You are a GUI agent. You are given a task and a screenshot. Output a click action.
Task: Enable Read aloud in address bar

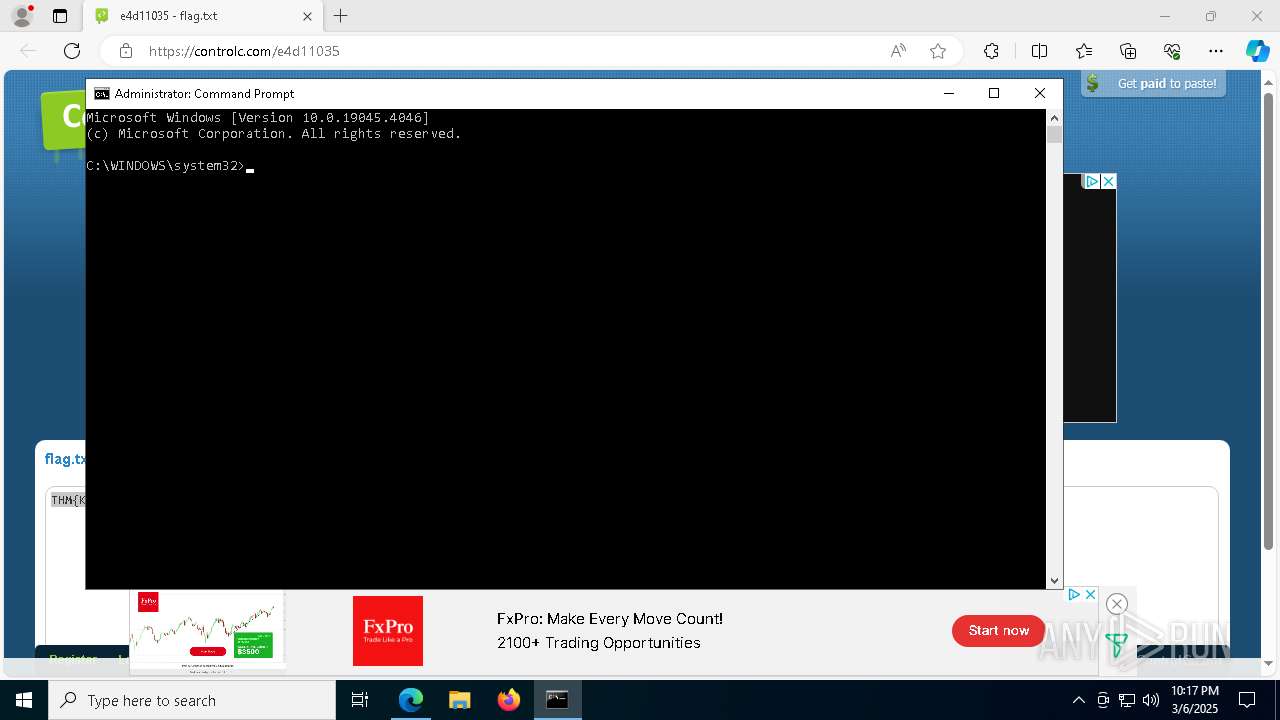(x=898, y=51)
